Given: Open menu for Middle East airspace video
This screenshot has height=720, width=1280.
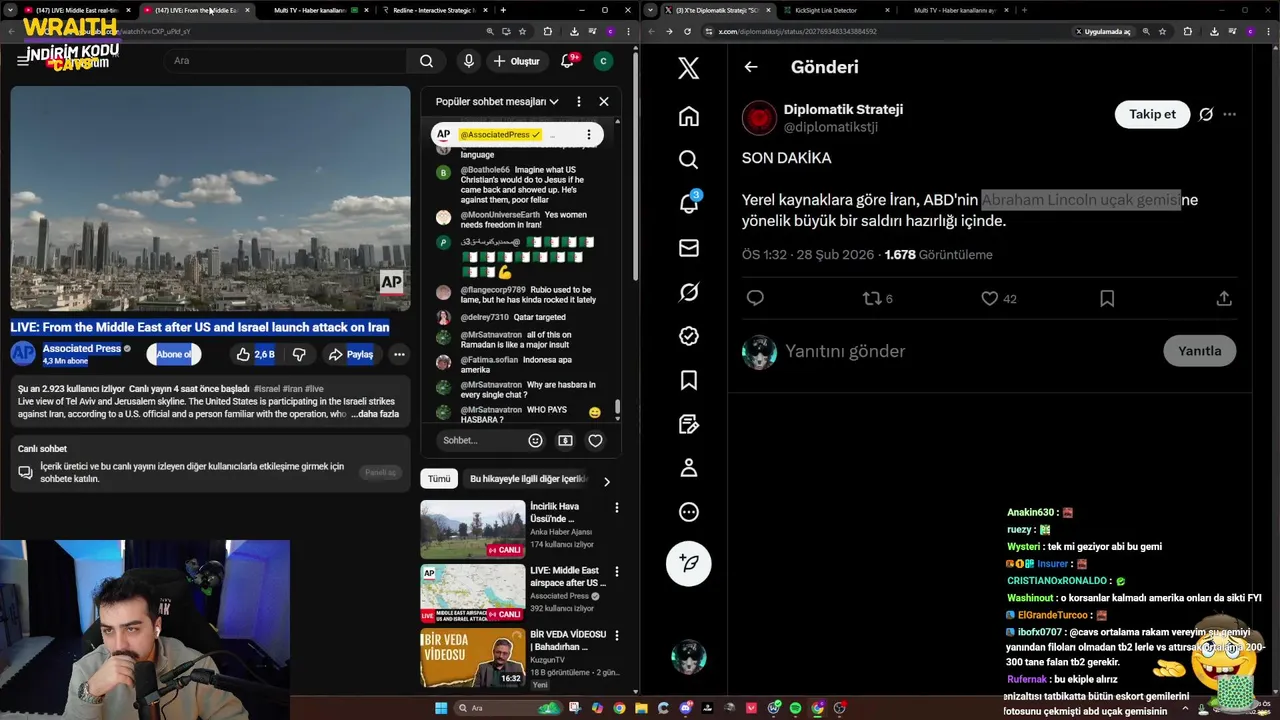Looking at the screenshot, I should coord(616,572).
